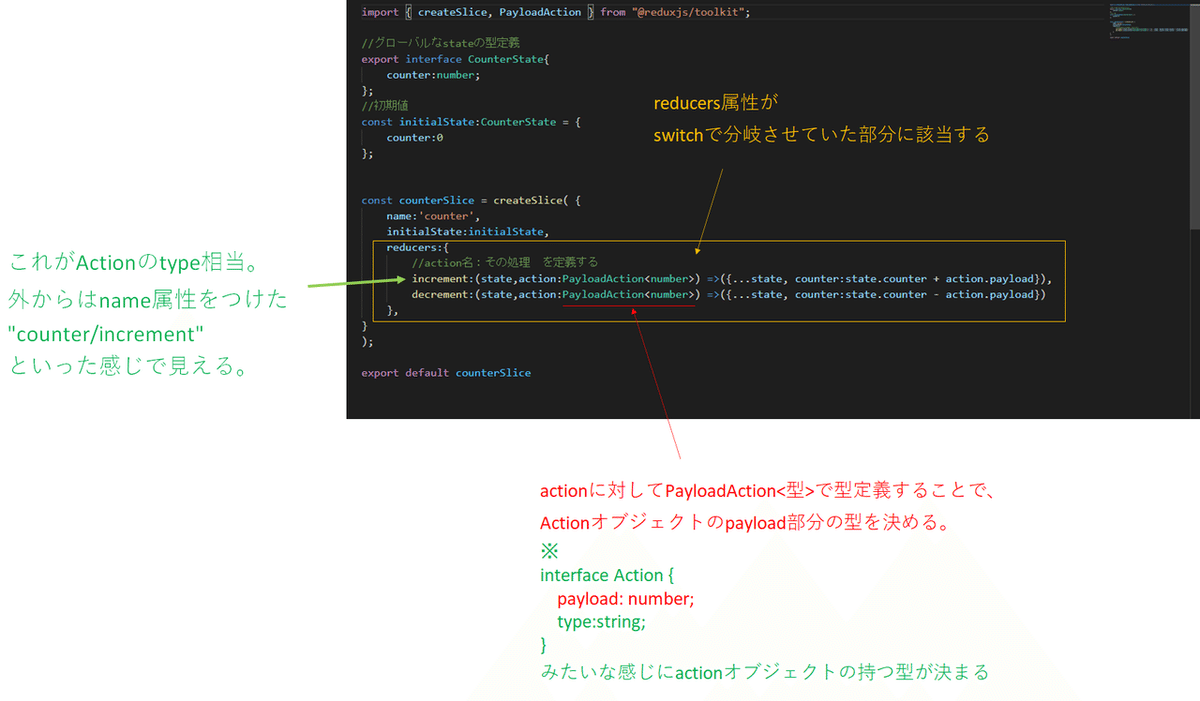
Task: Click the "export default counterSlice" line
Action: point(446,373)
